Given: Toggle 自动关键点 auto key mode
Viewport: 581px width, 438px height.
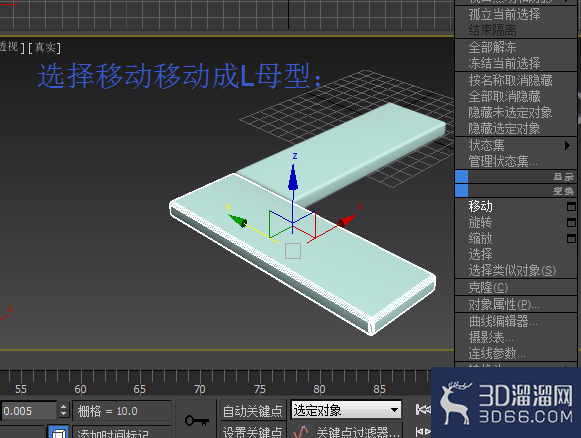Looking at the screenshot, I should [x=253, y=411].
